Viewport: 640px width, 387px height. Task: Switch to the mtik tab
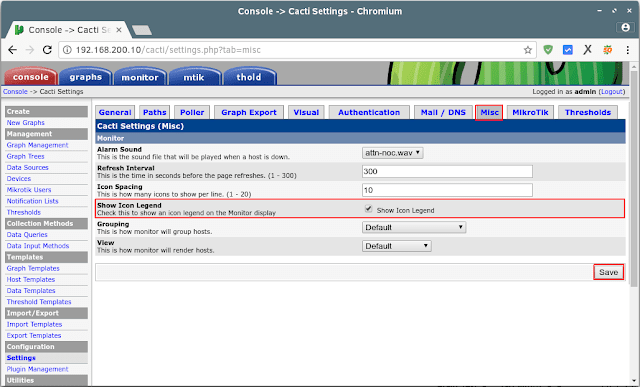[194, 77]
